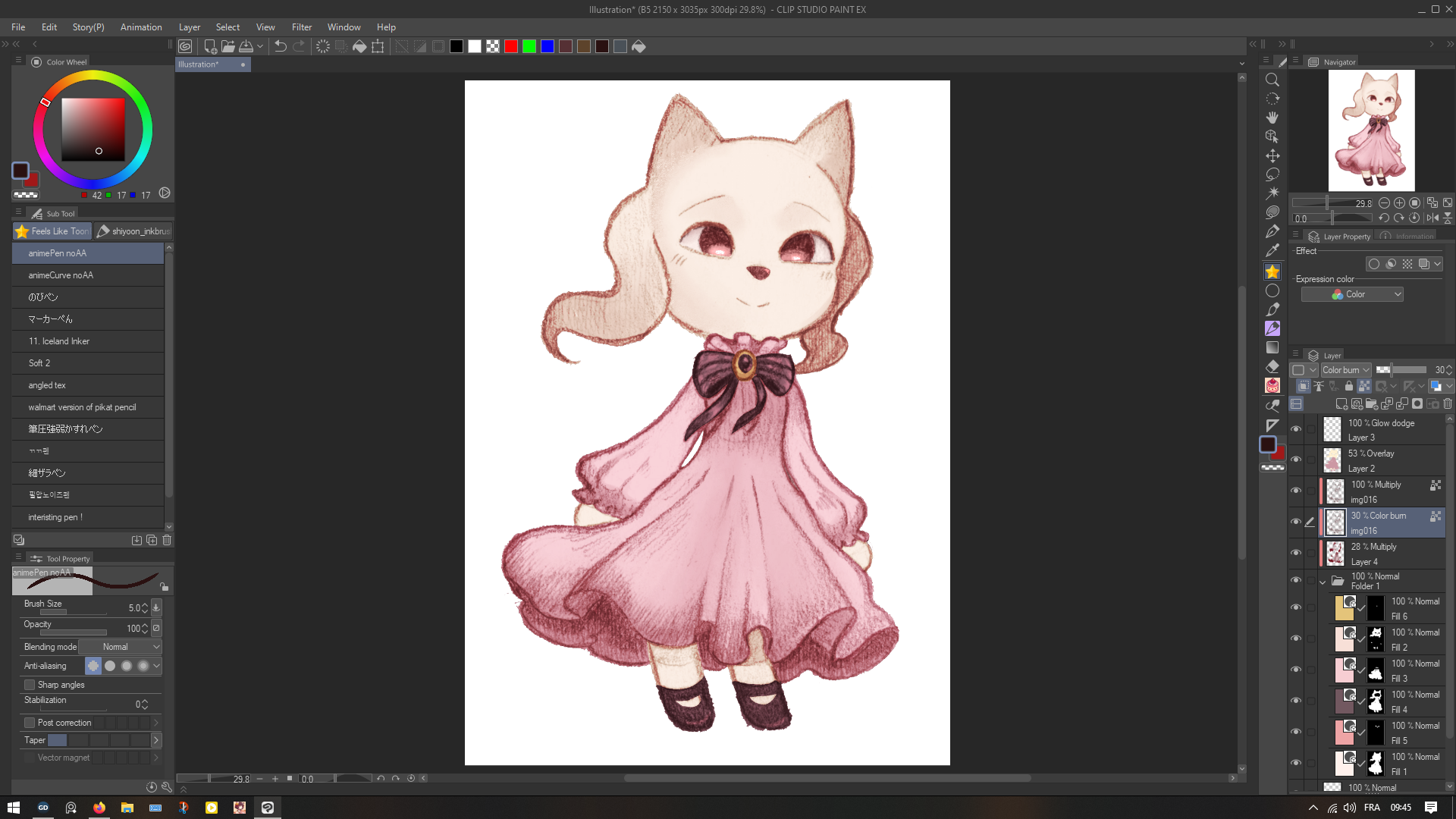This screenshot has height=819, width=1456.
Task: Toggle Clip to layer below icon
Action: point(1303,386)
